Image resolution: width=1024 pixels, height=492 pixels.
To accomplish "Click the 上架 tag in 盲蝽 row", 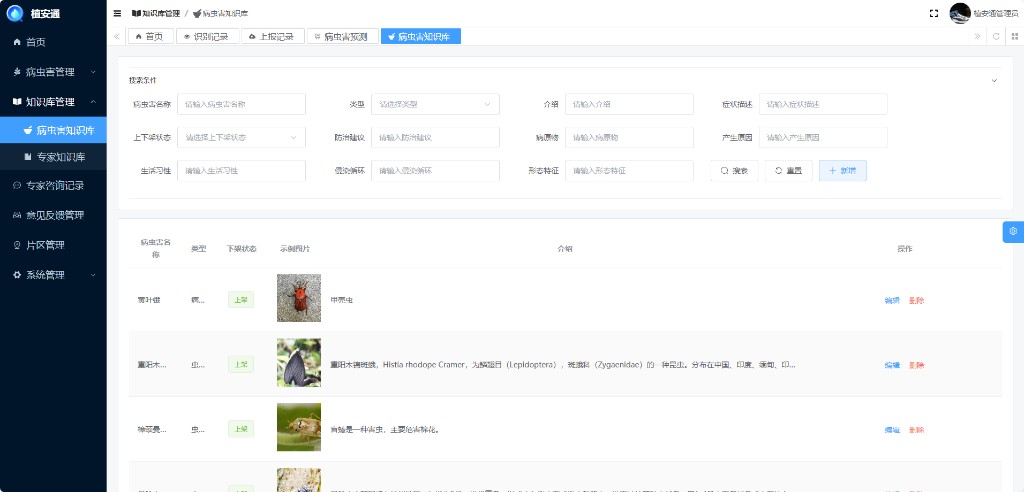I will 241,429.
